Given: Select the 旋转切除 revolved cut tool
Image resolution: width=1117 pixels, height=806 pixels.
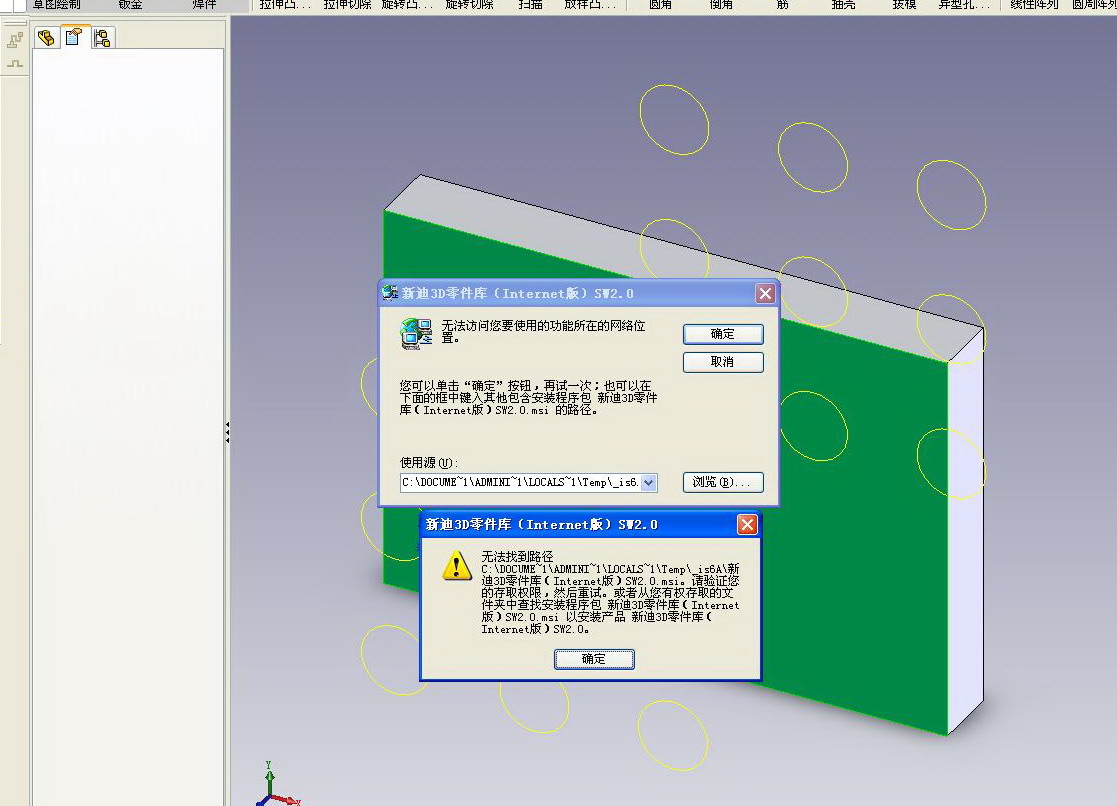Looking at the screenshot, I should click(469, 4).
